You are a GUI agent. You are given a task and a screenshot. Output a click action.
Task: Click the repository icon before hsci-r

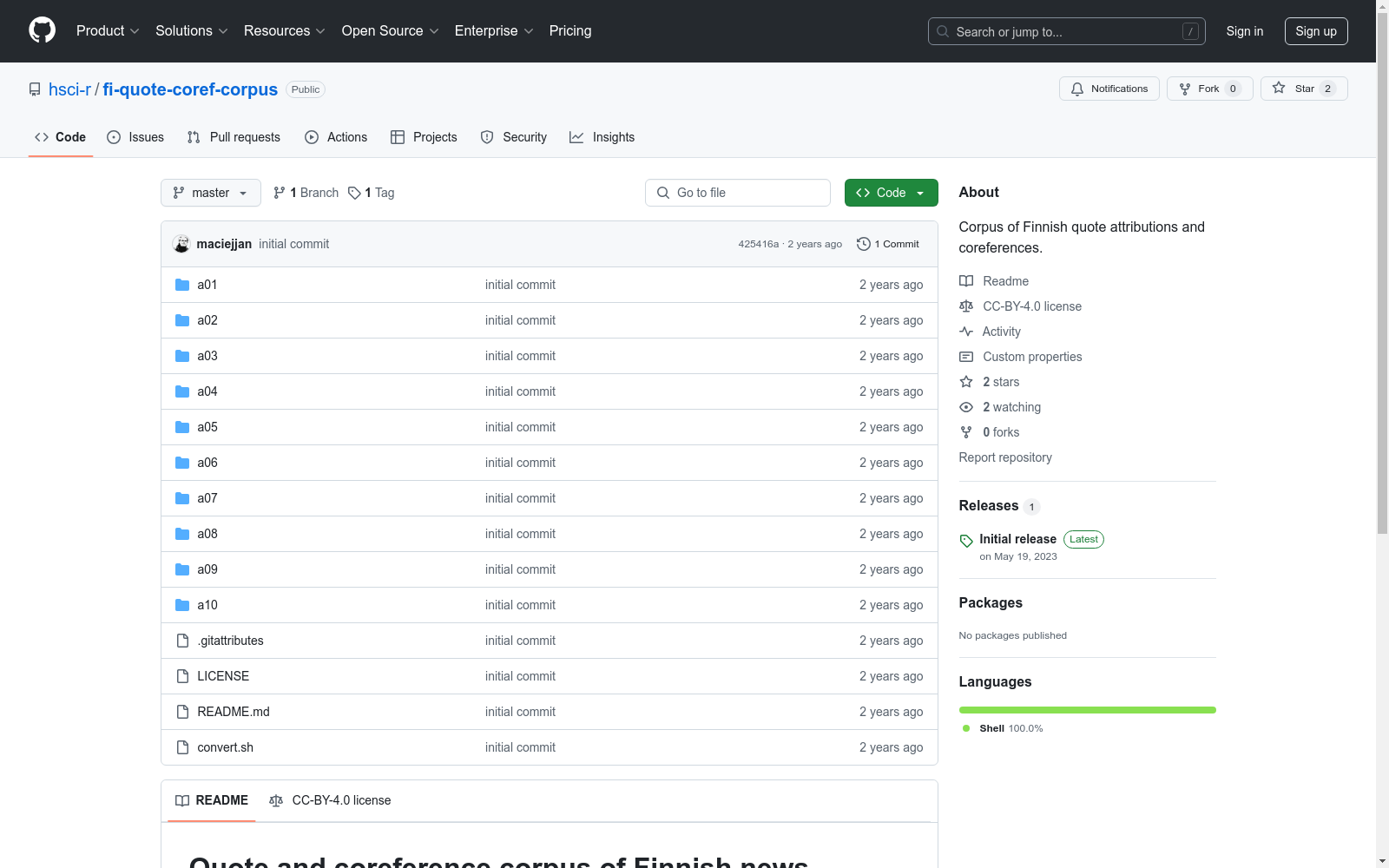pyautogui.click(x=35, y=89)
